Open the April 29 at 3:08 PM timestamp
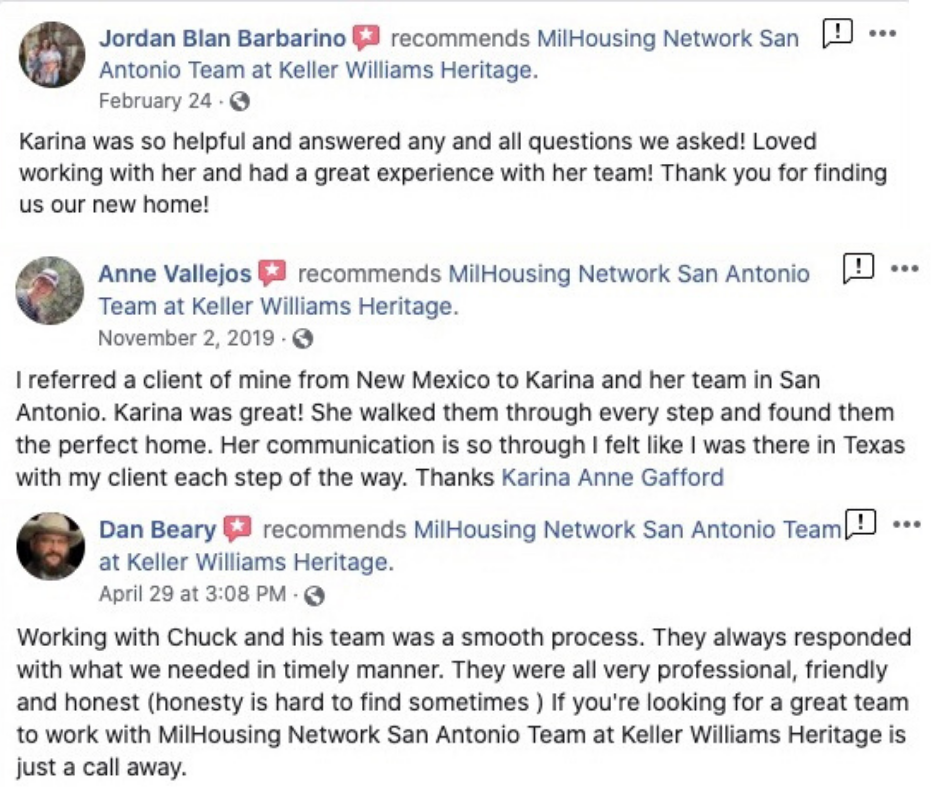The image size is (940, 788). pos(192,594)
